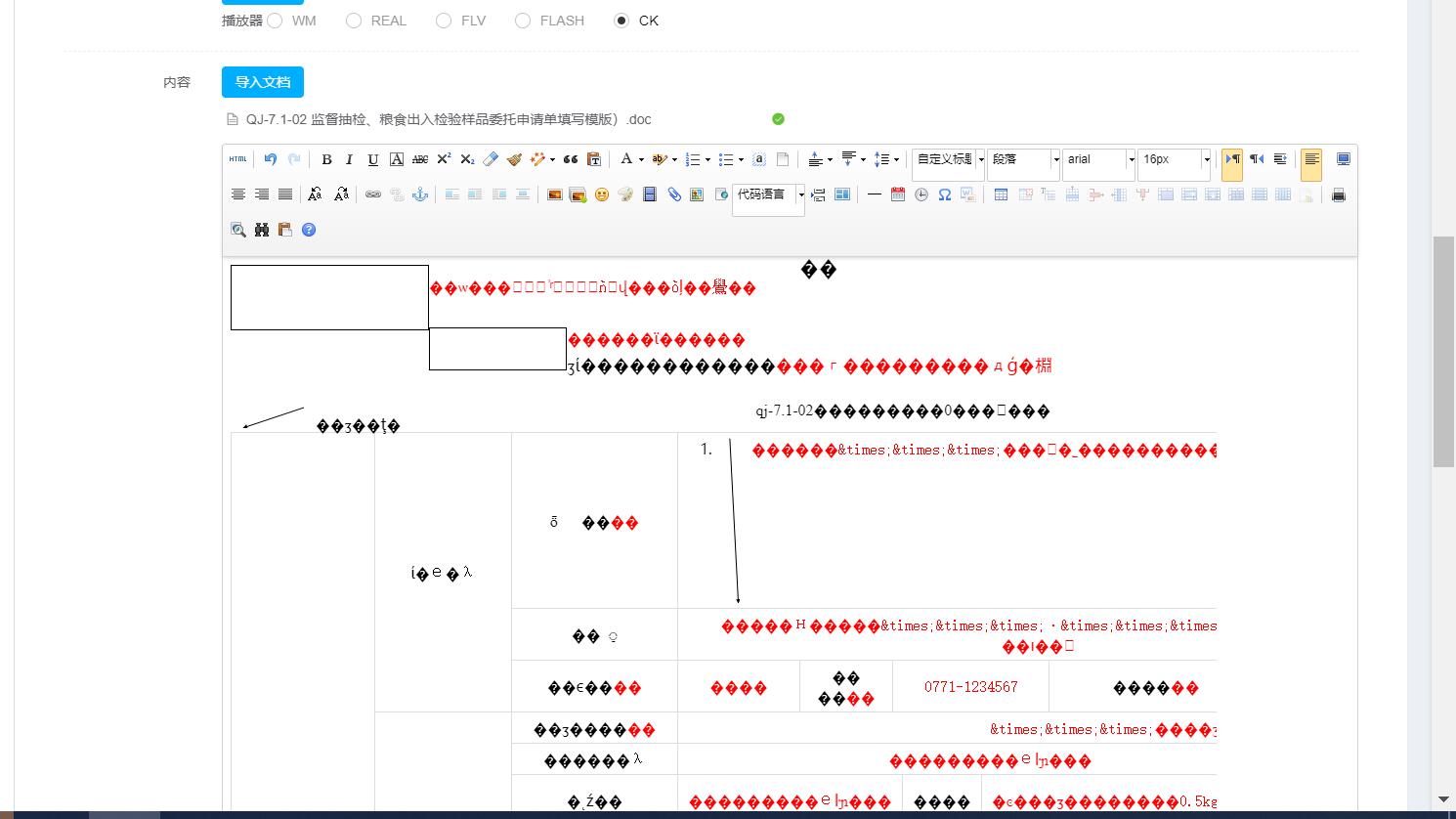
Task: Apply strikethrough formatting
Action: pyautogui.click(x=419, y=159)
